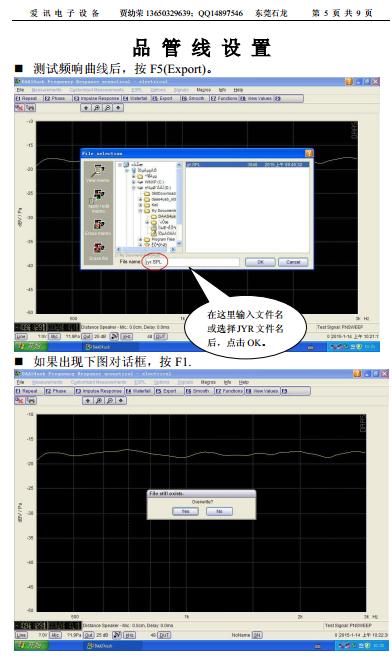The width and height of the screenshot is (392, 659).
Task: Click the Erase Inventory icon in sidebar
Action: point(98,224)
